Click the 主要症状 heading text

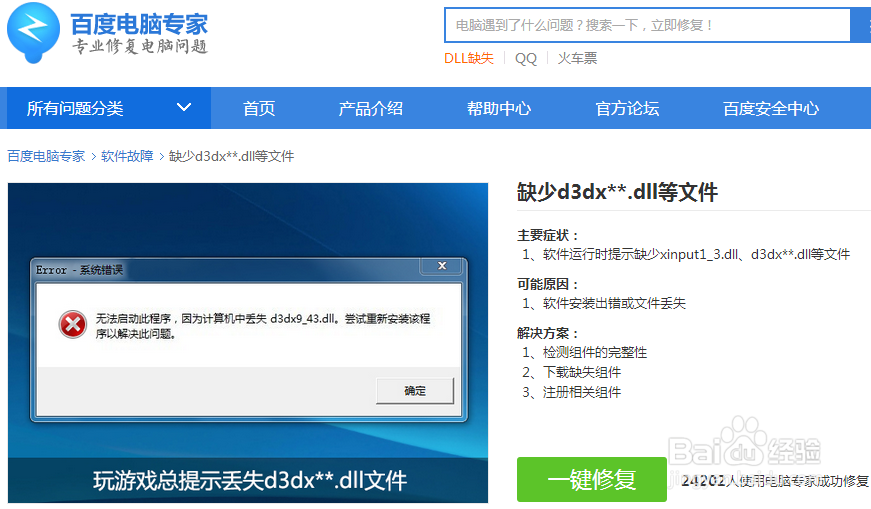tap(548, 235)
